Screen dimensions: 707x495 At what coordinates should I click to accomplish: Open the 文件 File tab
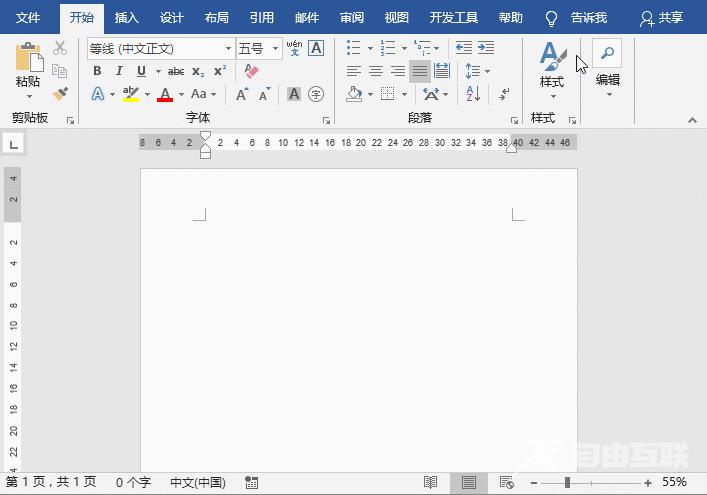click(x=28, y=18)
